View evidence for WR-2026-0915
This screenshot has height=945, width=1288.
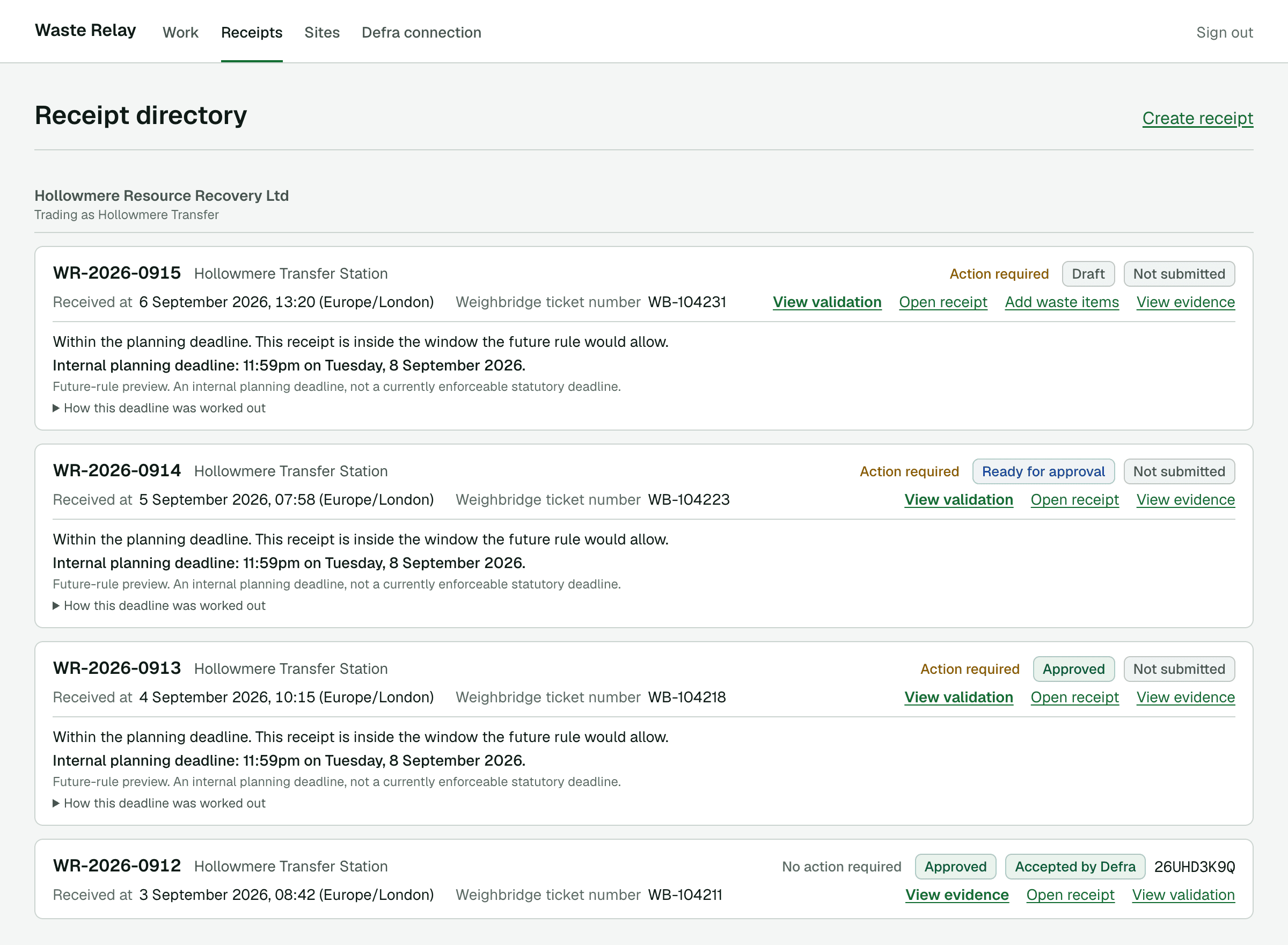coord(1185,302)
